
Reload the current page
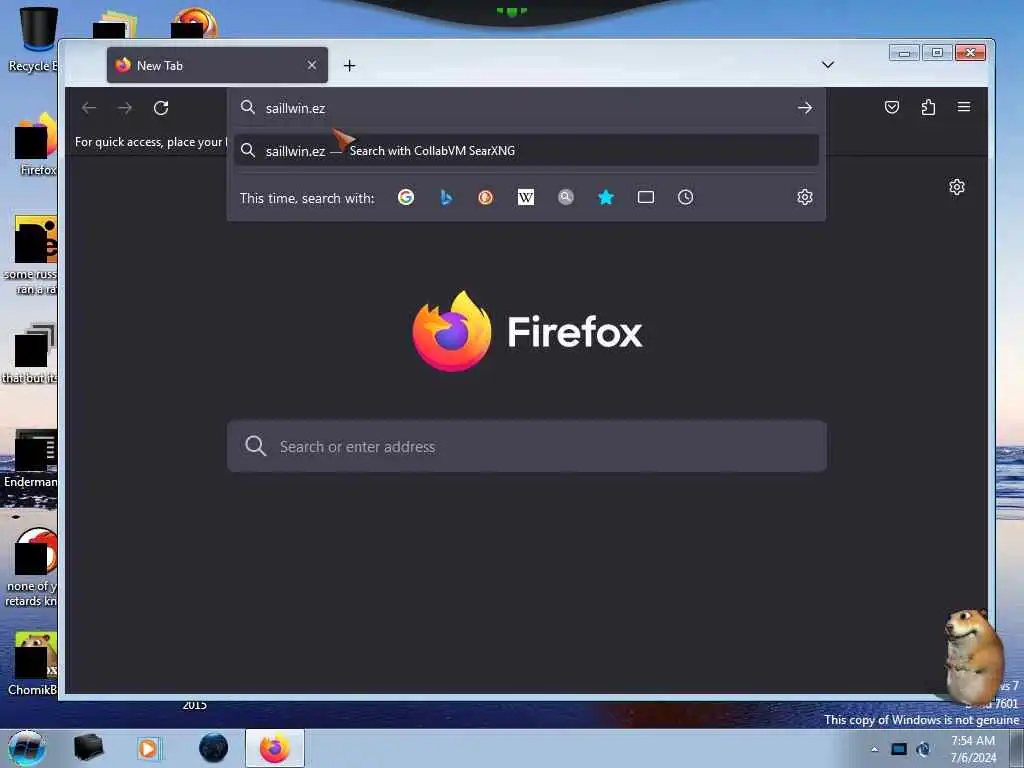click(161, 108)
